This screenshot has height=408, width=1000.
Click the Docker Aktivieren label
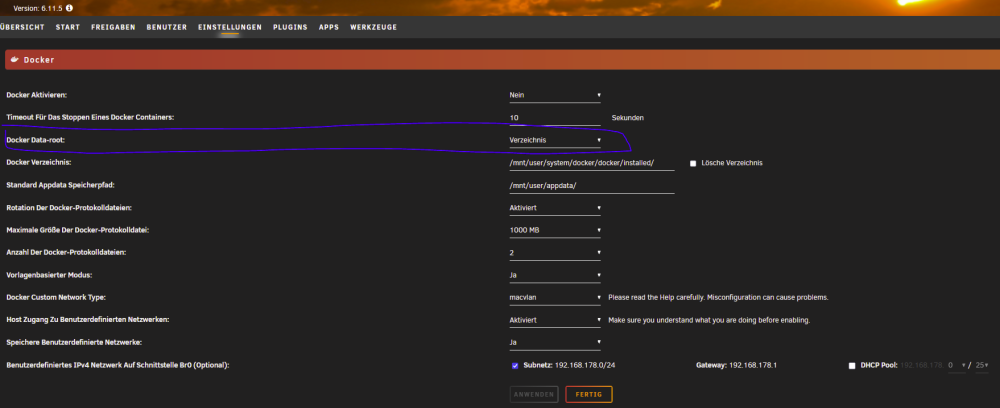tap(36, 95)
